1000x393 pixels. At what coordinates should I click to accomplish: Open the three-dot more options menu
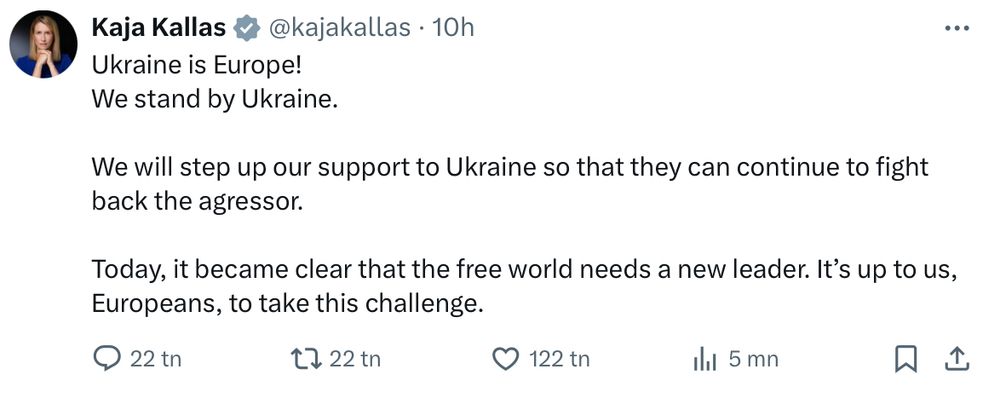(957, 28)
